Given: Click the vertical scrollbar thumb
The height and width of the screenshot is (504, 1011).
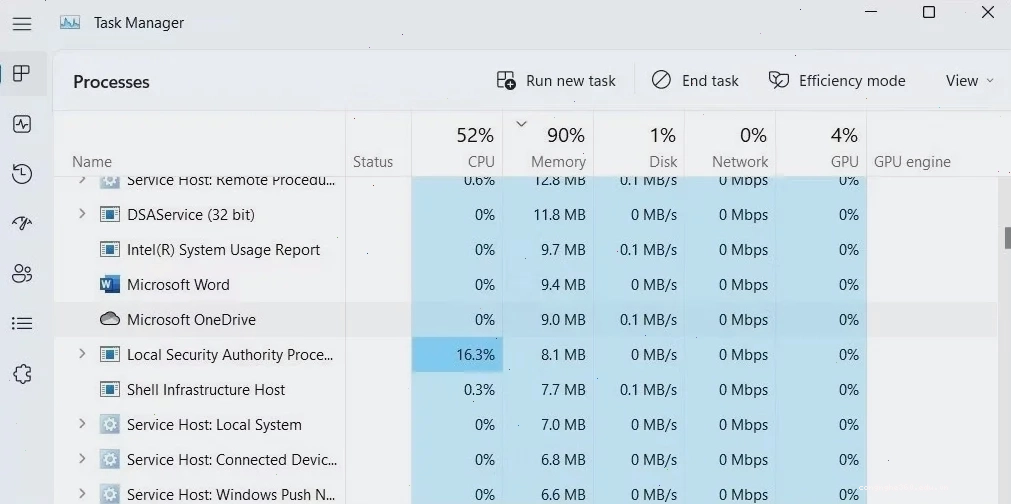Looking at the screenshot, I should (x=1007, y=237).
